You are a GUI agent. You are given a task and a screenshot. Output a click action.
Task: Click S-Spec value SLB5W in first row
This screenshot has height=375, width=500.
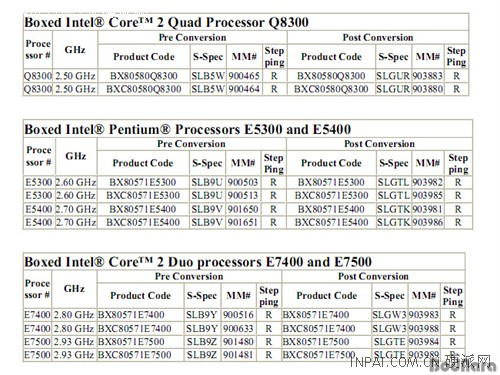[x=208, y=76]
